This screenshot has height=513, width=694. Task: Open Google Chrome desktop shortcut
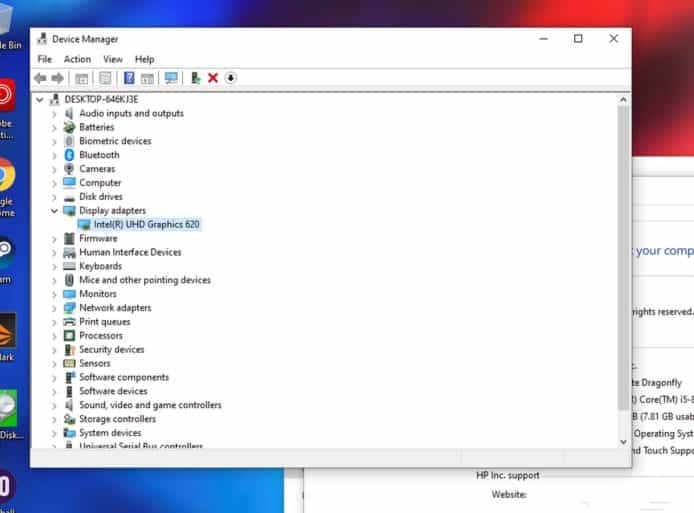pos(7,176)
